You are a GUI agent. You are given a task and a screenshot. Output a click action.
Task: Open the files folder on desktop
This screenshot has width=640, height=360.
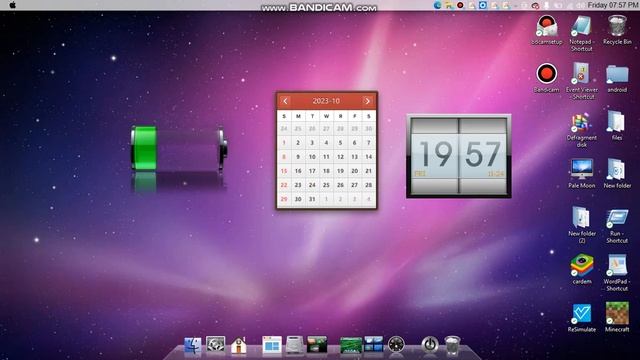(x=617, y=126)
